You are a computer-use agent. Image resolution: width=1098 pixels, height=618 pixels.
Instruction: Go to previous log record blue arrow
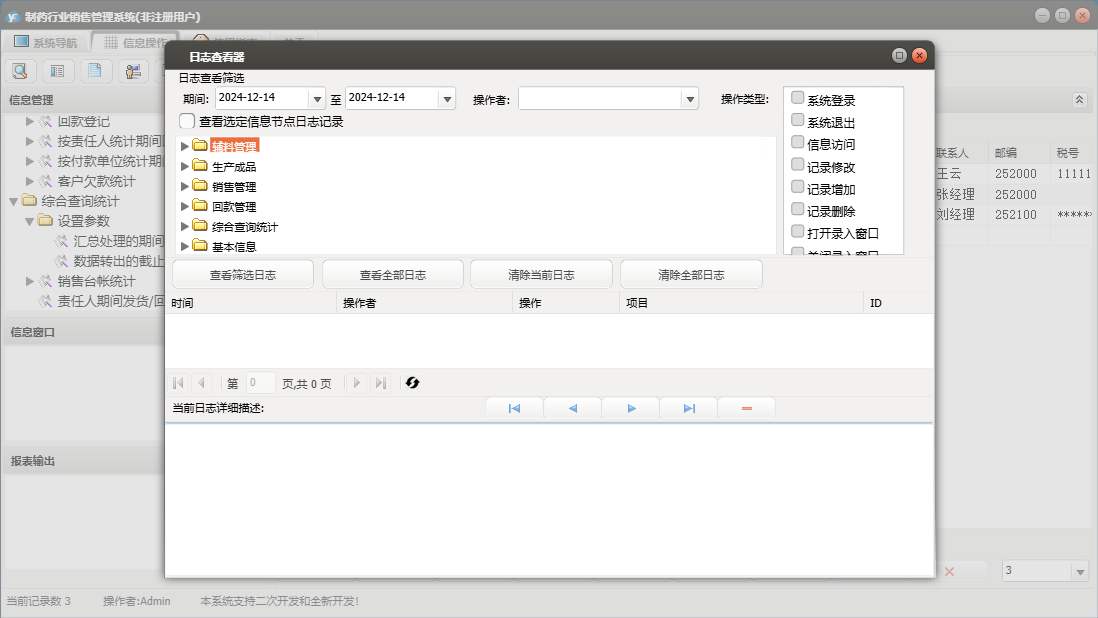click(x=572, y=409)
